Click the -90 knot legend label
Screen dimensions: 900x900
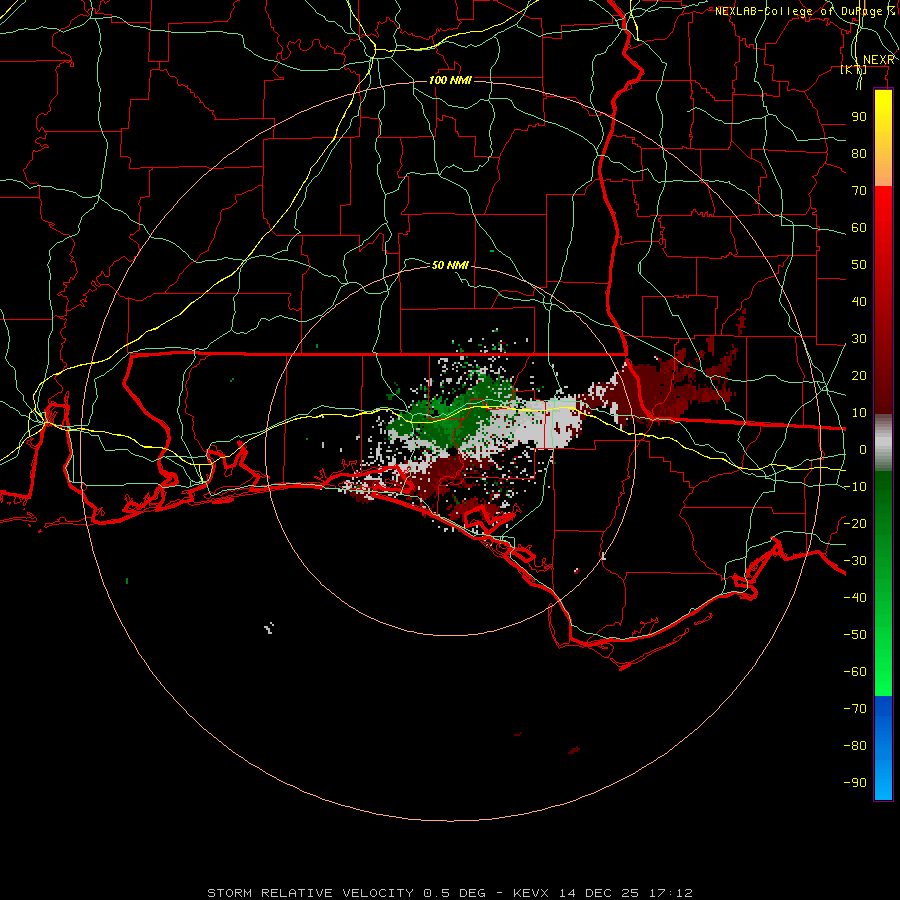(855, 783)
